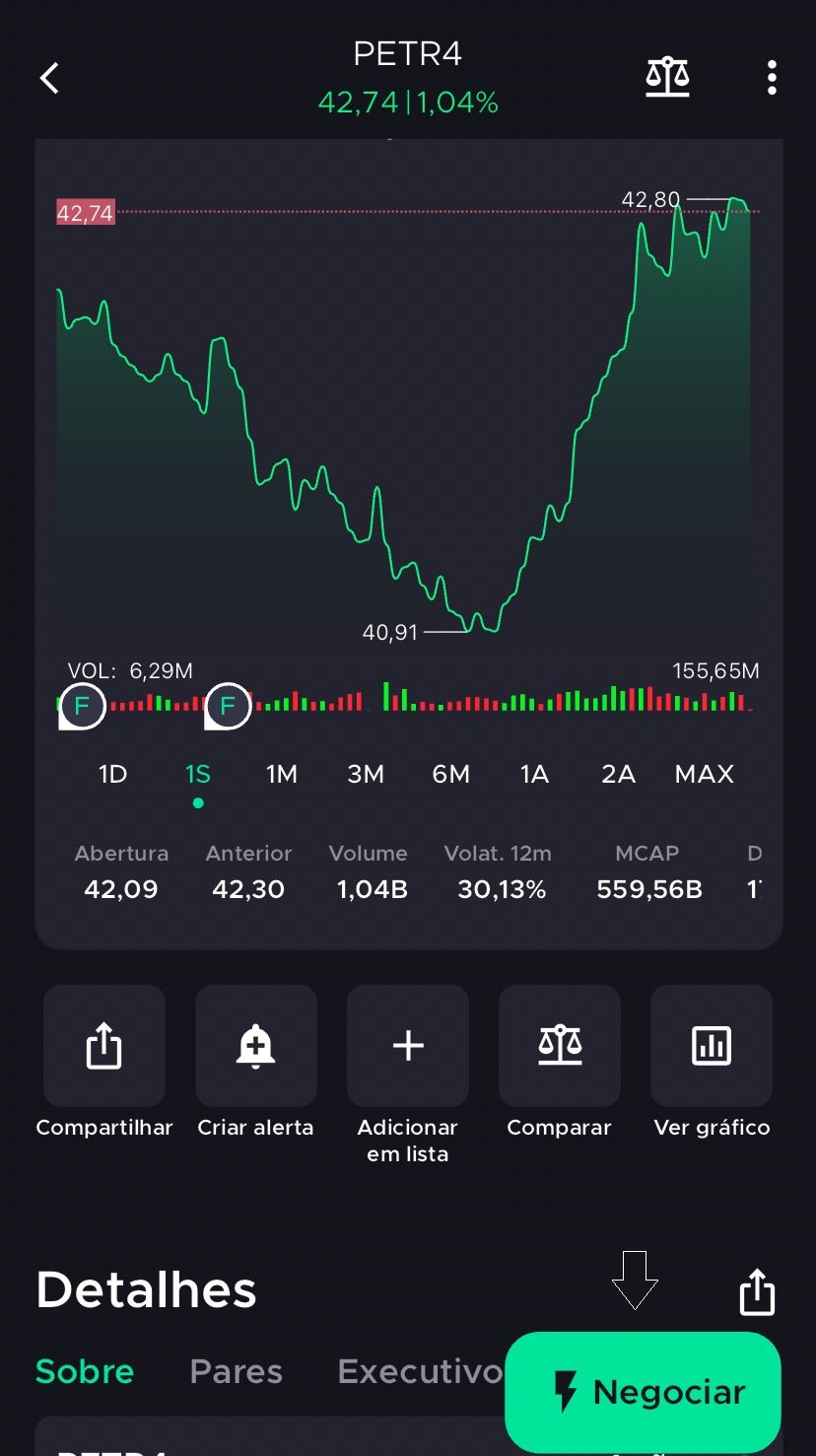The image size is (816, 1456).
Task: Click the lightning bolt on the Negociar button
Action: tap(565, 1391)
